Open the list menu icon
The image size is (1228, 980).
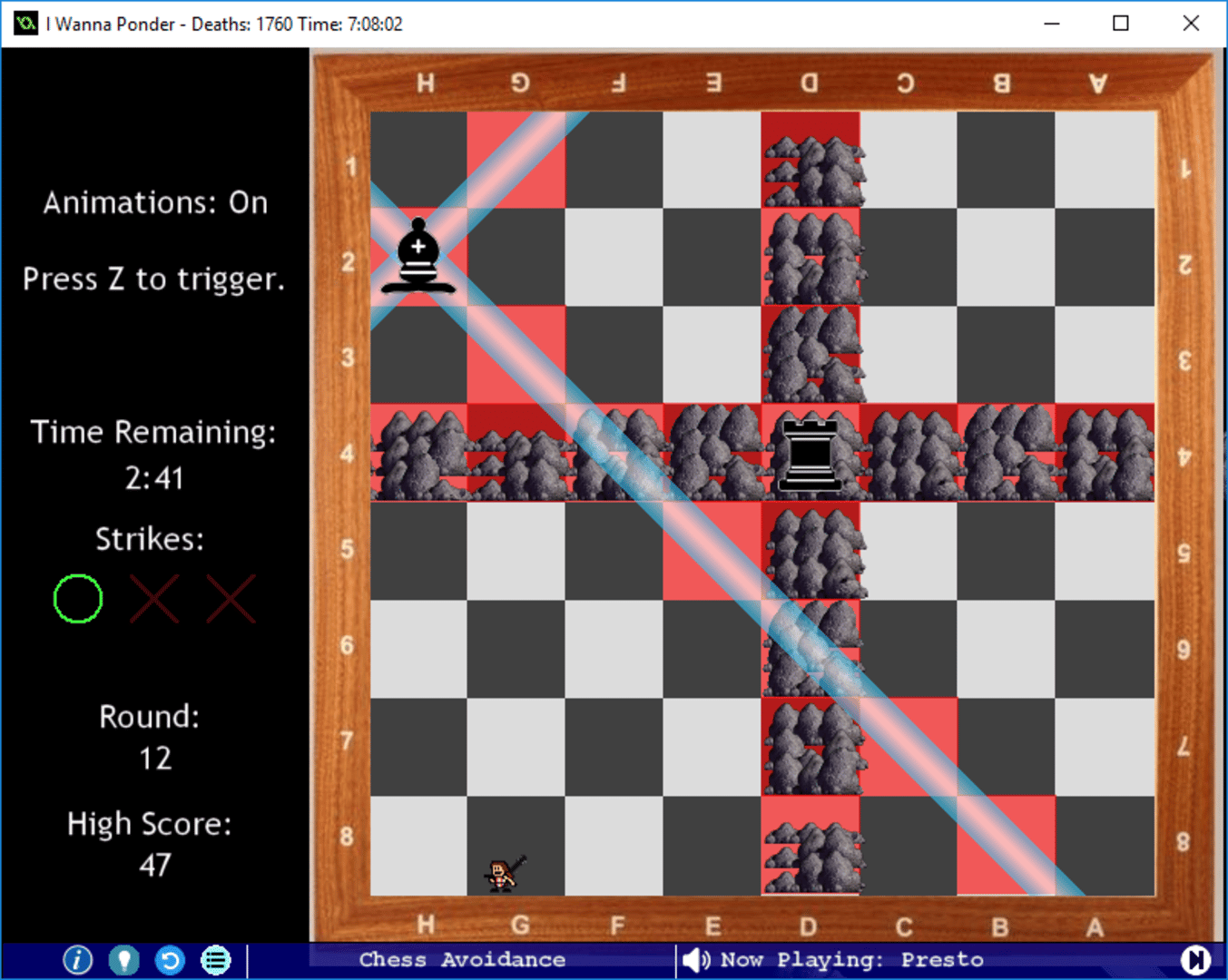[216, 959]
